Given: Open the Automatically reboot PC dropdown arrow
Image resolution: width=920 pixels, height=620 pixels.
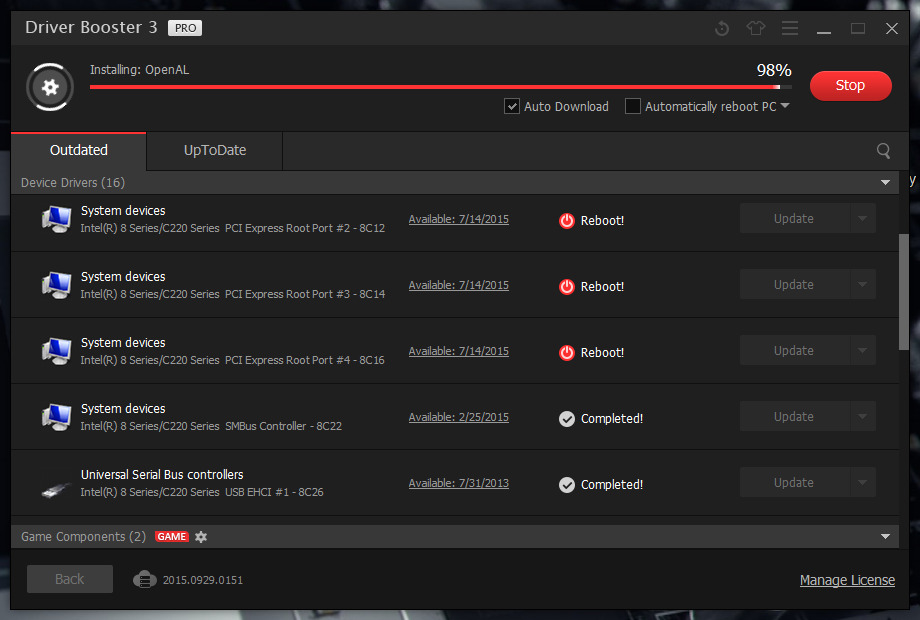Looking at the screenshot, I should pyautogui.click(x=785, y=106).
